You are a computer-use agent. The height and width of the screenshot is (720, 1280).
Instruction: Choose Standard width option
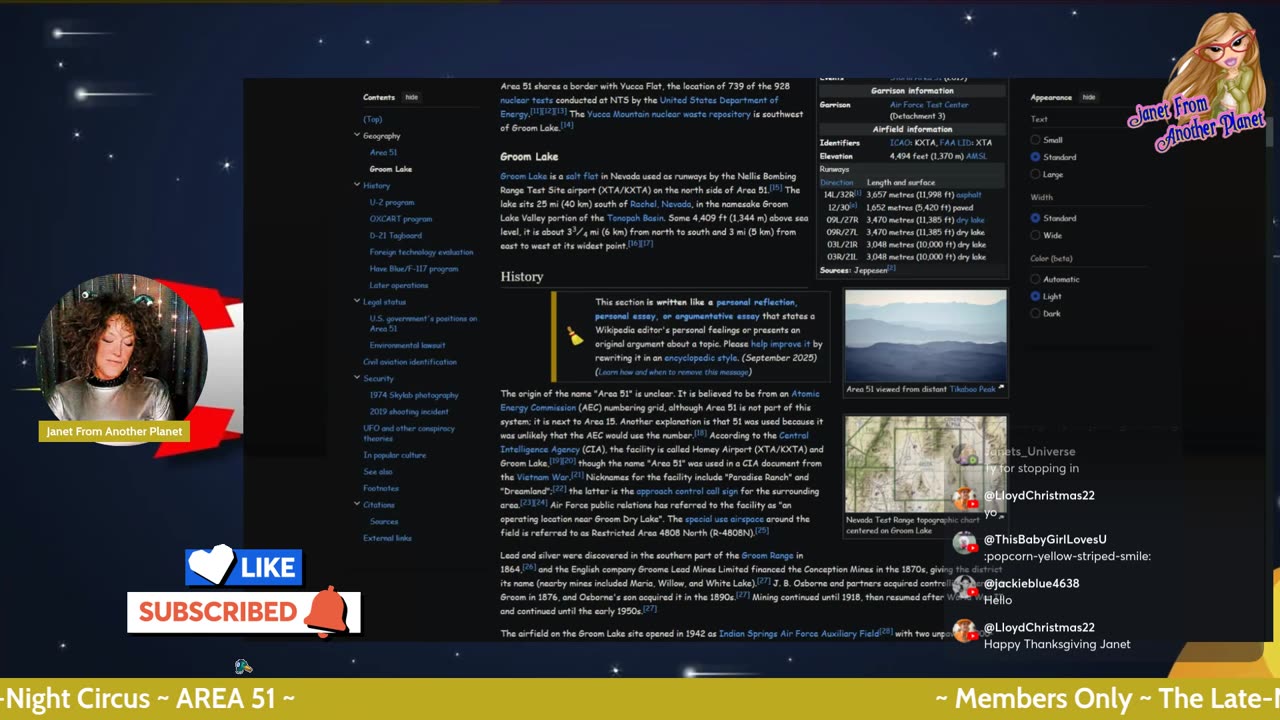tap(1035, 218)
